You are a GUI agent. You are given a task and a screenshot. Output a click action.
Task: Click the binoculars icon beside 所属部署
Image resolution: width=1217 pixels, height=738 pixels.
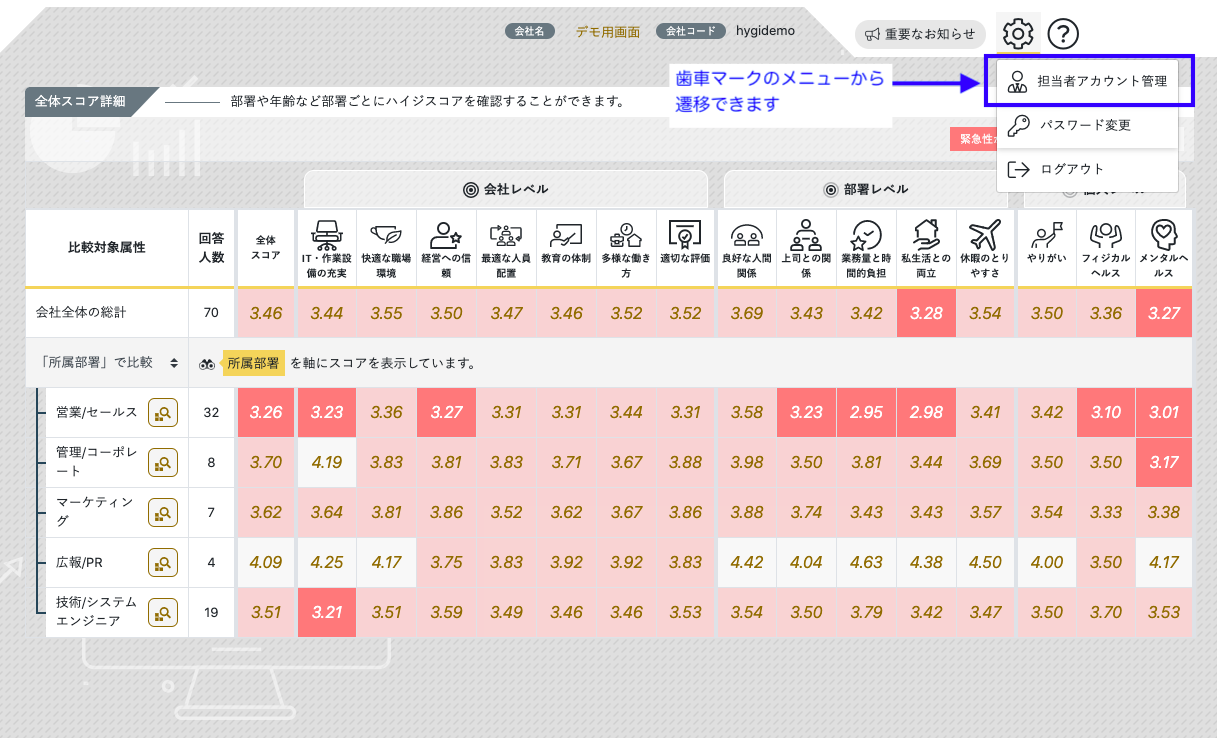pos(207,363)
